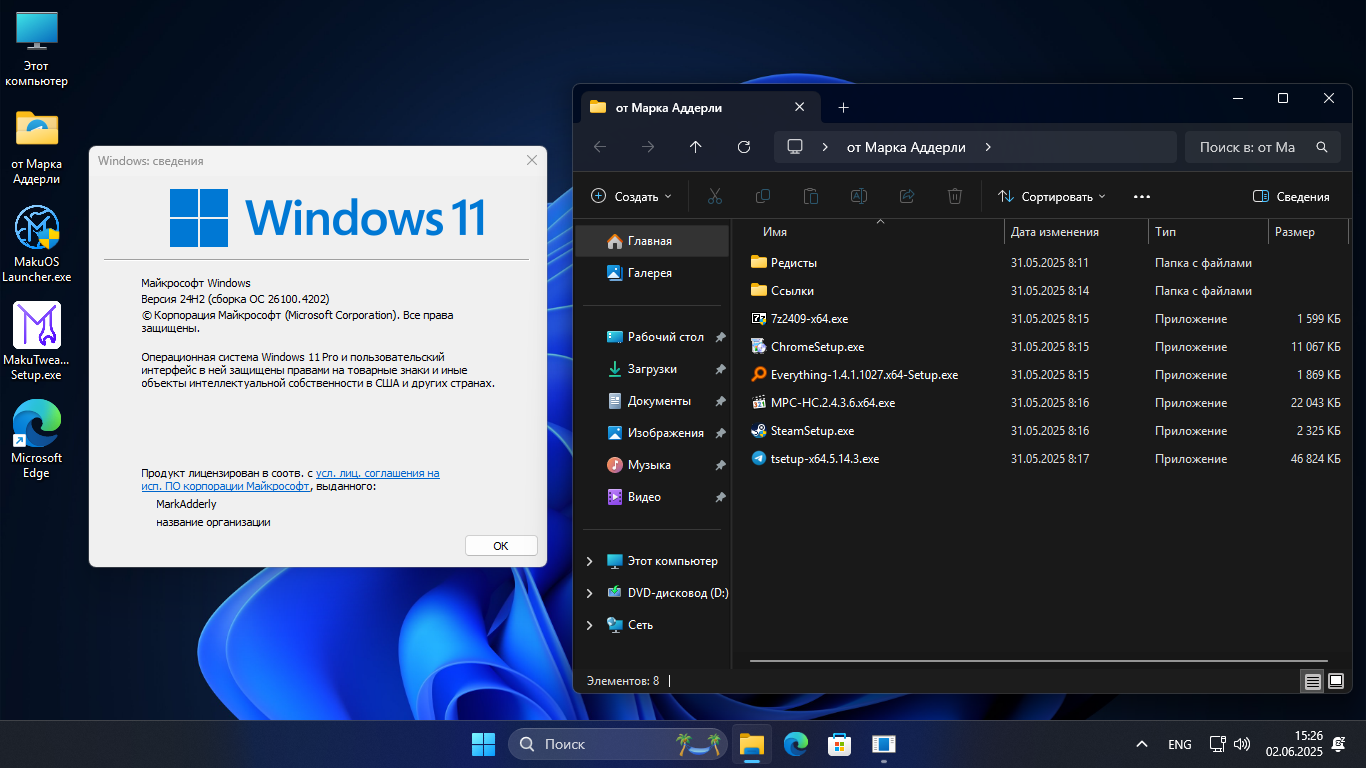Click OK in Windows: сведения dialog
1366x768 pixels.
[501, 546]
